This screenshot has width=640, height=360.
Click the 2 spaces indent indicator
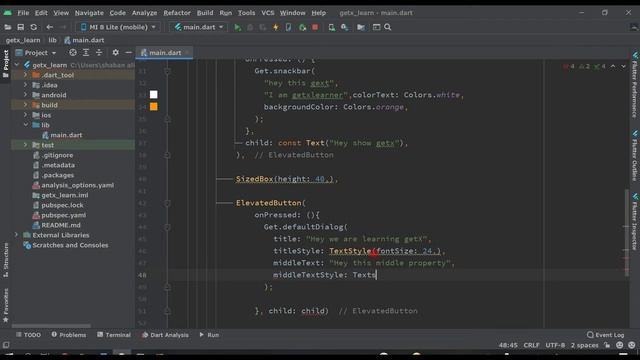584,345
